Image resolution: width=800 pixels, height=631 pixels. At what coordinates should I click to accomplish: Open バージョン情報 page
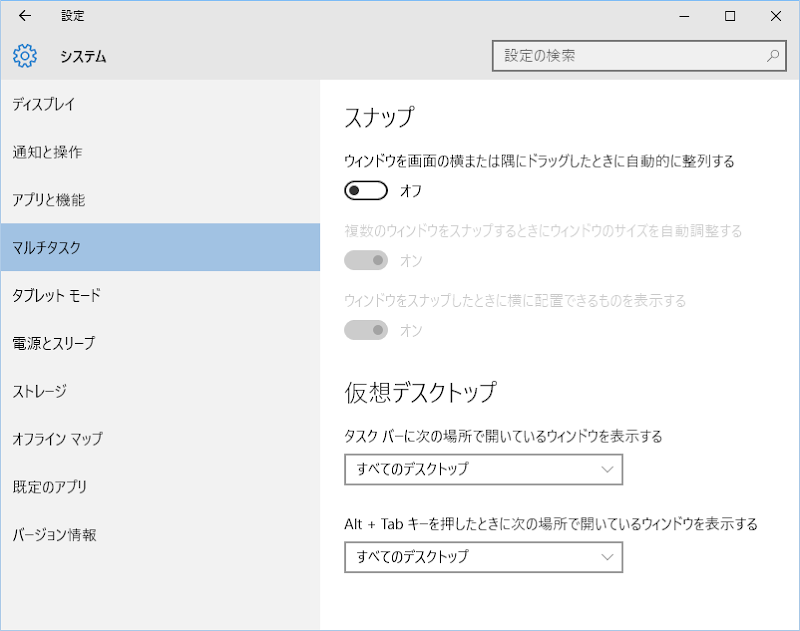(54, 535)
